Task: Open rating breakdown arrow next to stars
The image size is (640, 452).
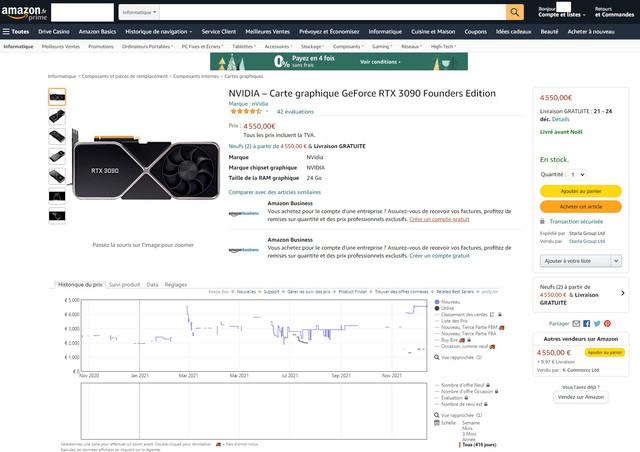Action: pos(267,111)
